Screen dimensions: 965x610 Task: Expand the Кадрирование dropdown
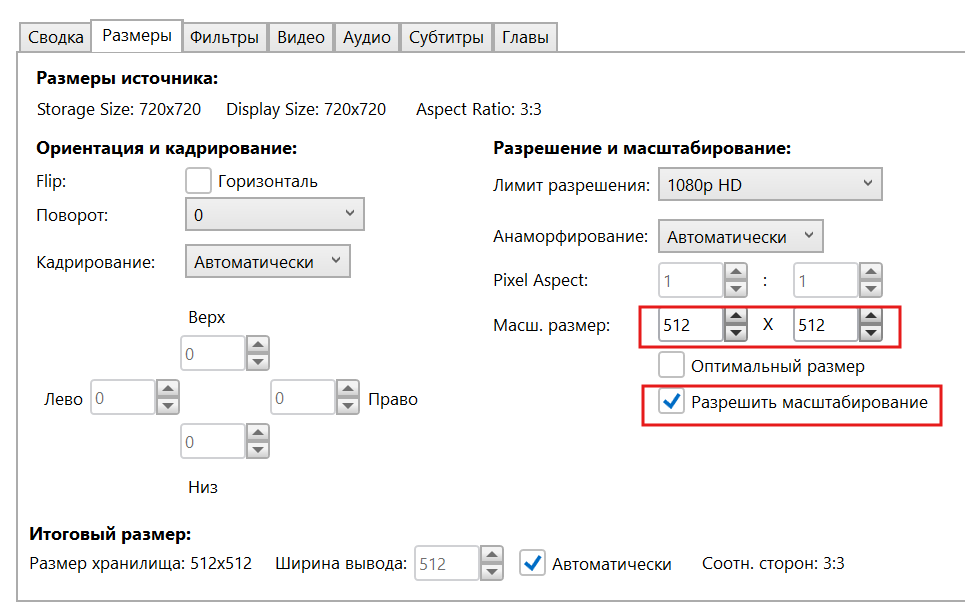(268, 262)
